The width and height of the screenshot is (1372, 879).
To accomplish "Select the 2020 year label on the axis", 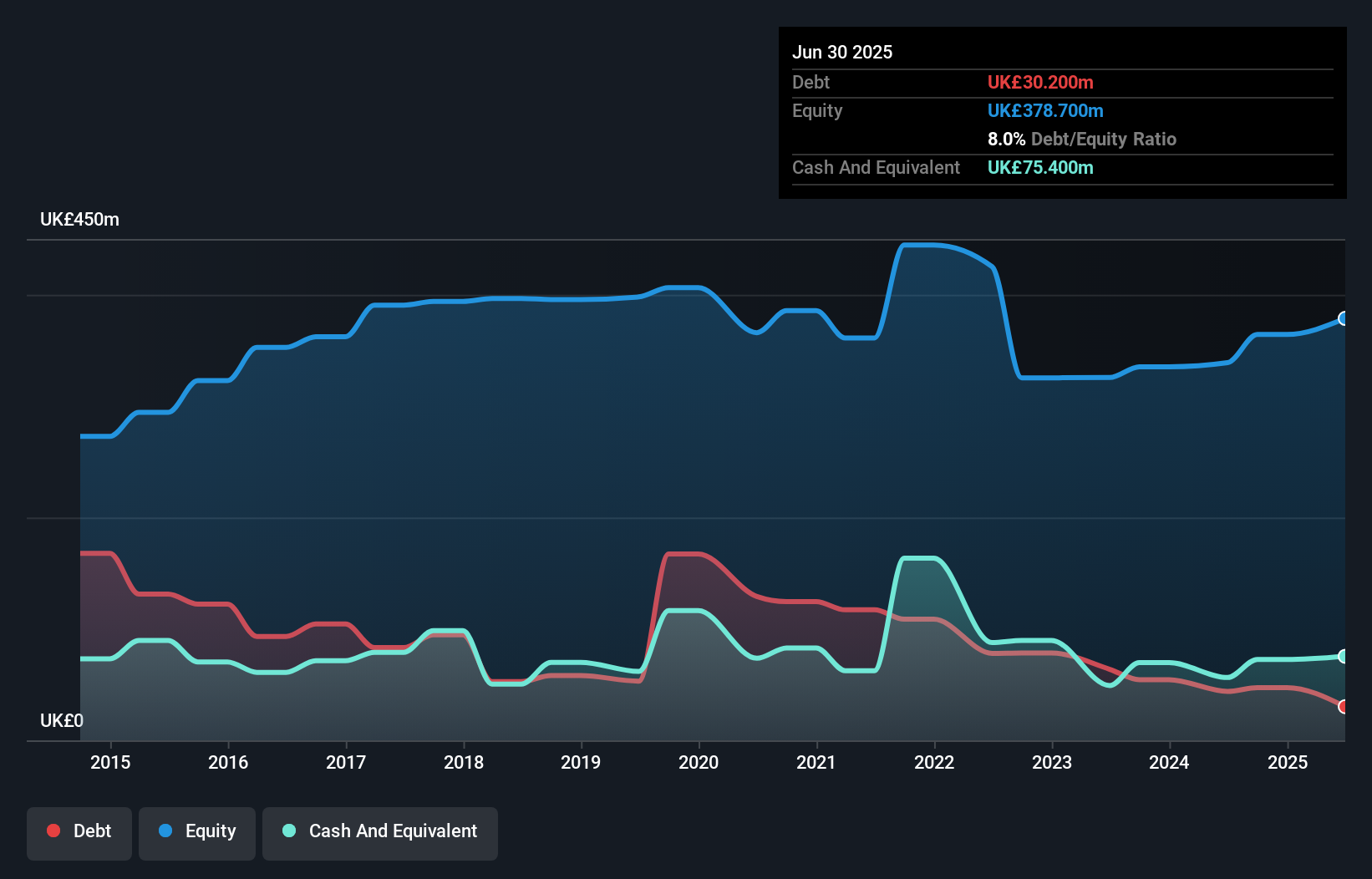I will click(x=699, y=762).
